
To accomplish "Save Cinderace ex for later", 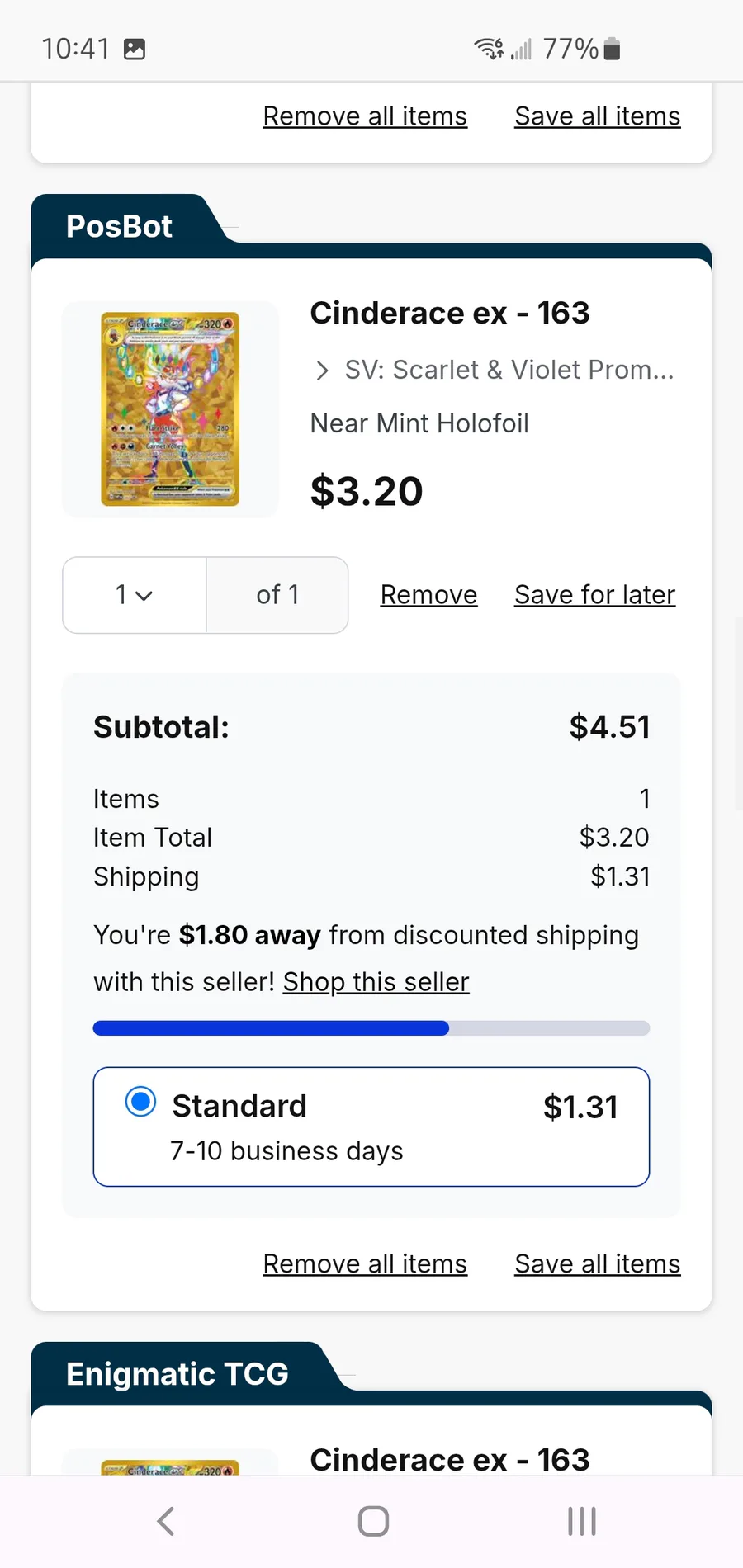I will coord(594,595).
